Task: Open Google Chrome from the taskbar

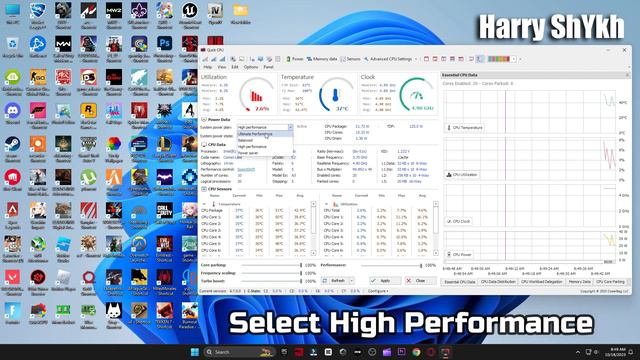Action: [x=416, y=352]
